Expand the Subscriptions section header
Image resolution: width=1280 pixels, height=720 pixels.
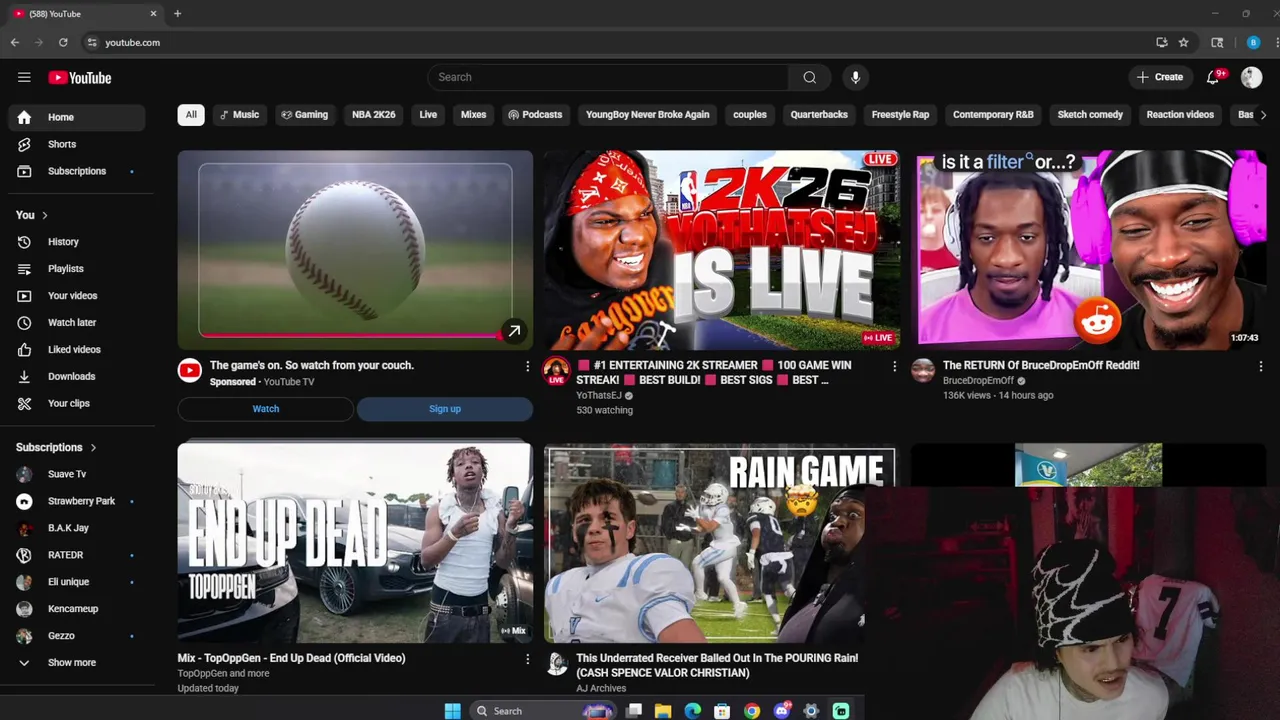[56, 447]
